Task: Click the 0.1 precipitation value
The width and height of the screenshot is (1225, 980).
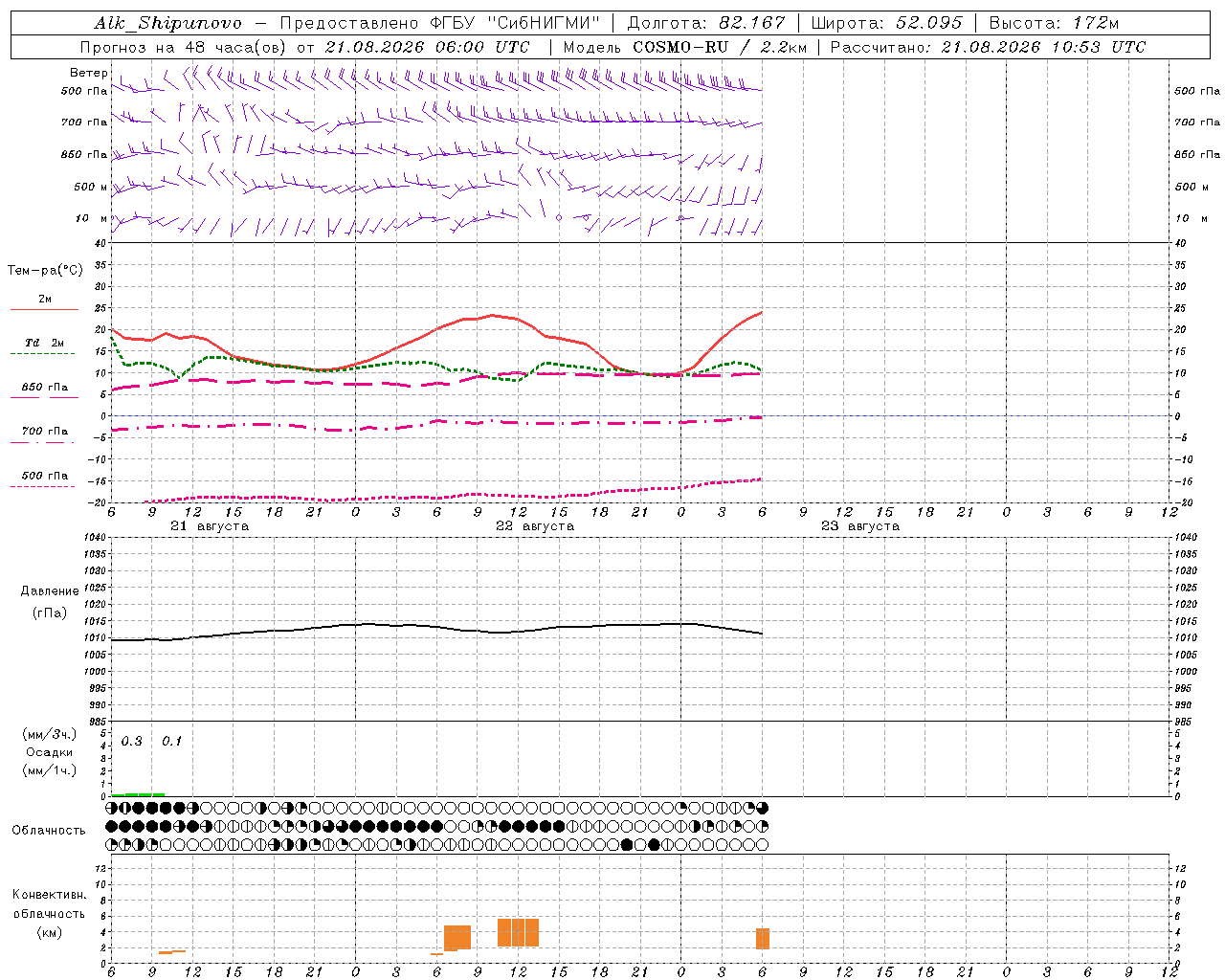Action: tap(171, 741)
